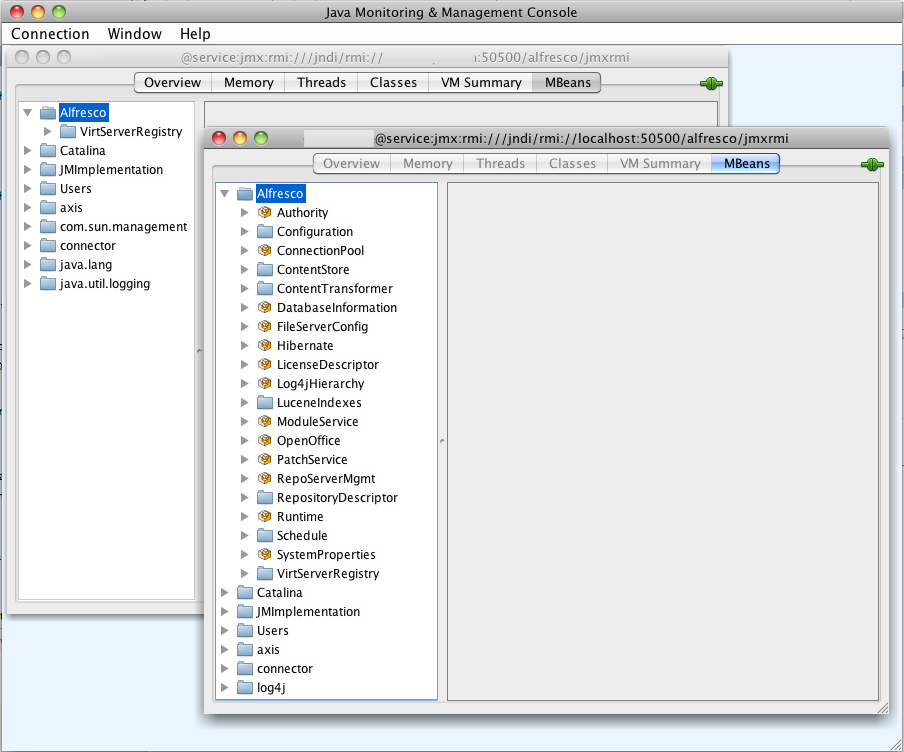
Task: Click the com.sun.management folder icon
Action: click(x=48, y=227)
